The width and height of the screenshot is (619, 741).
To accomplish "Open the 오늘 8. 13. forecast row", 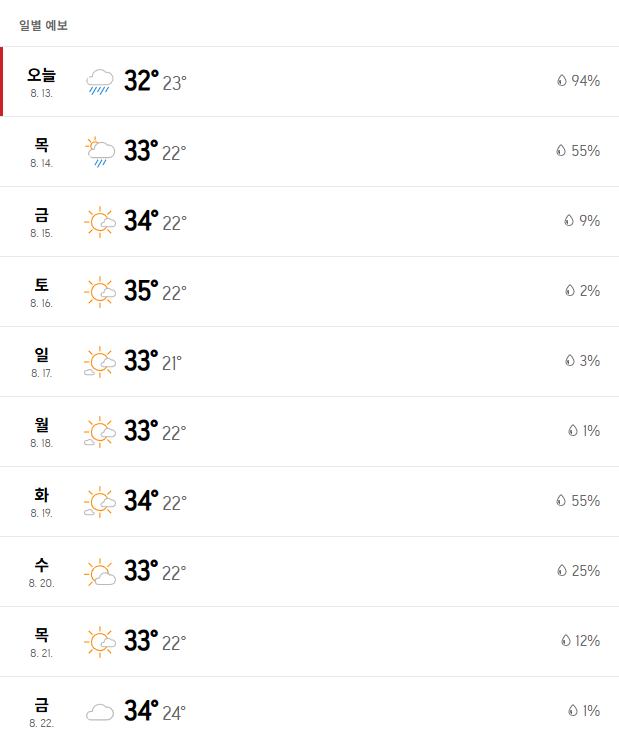I will tap(310, 81).
